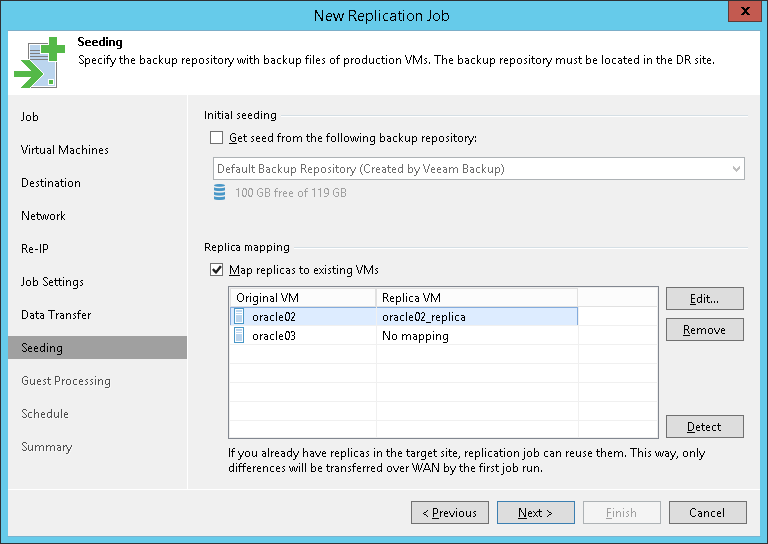Click the oracle03 VM icon
Image resolution: width=768 pixels, height=544 pixels.
[x=239, y=336]
